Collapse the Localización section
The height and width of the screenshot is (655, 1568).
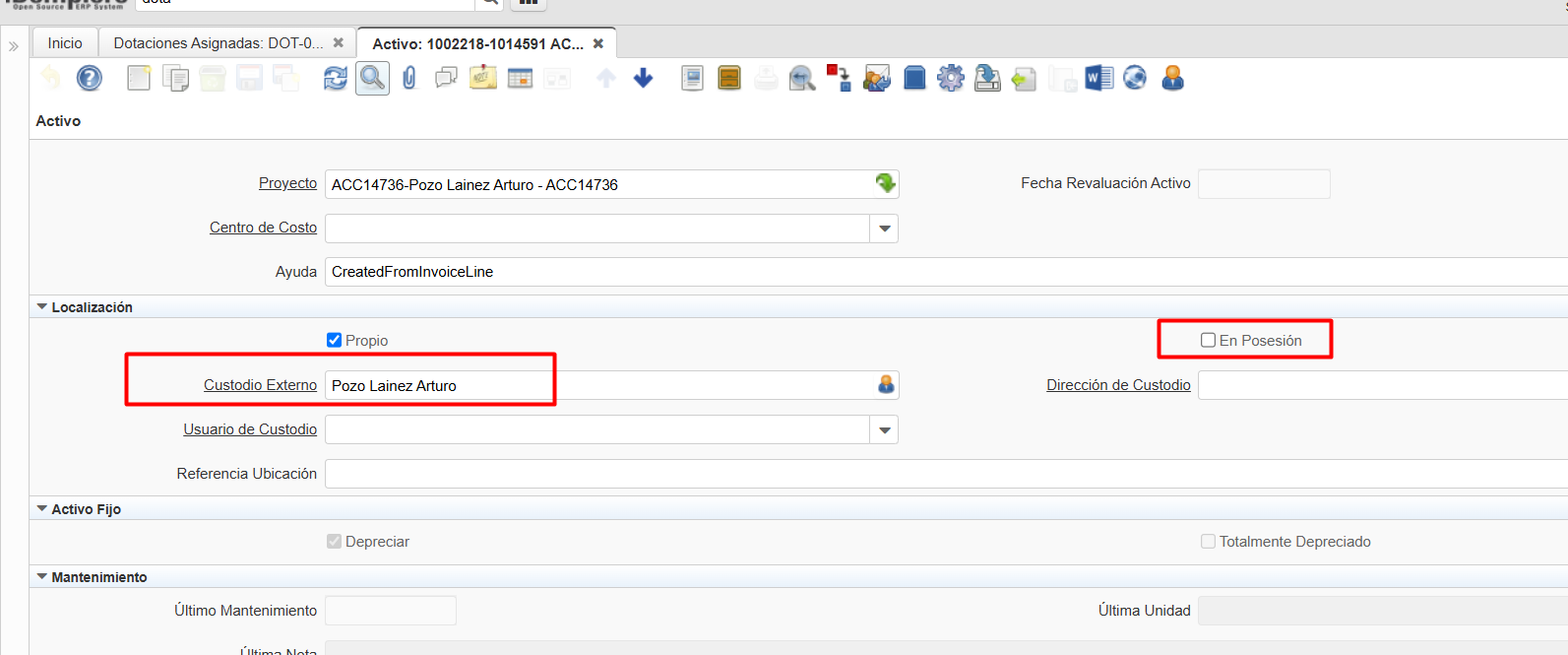[42, 307]
